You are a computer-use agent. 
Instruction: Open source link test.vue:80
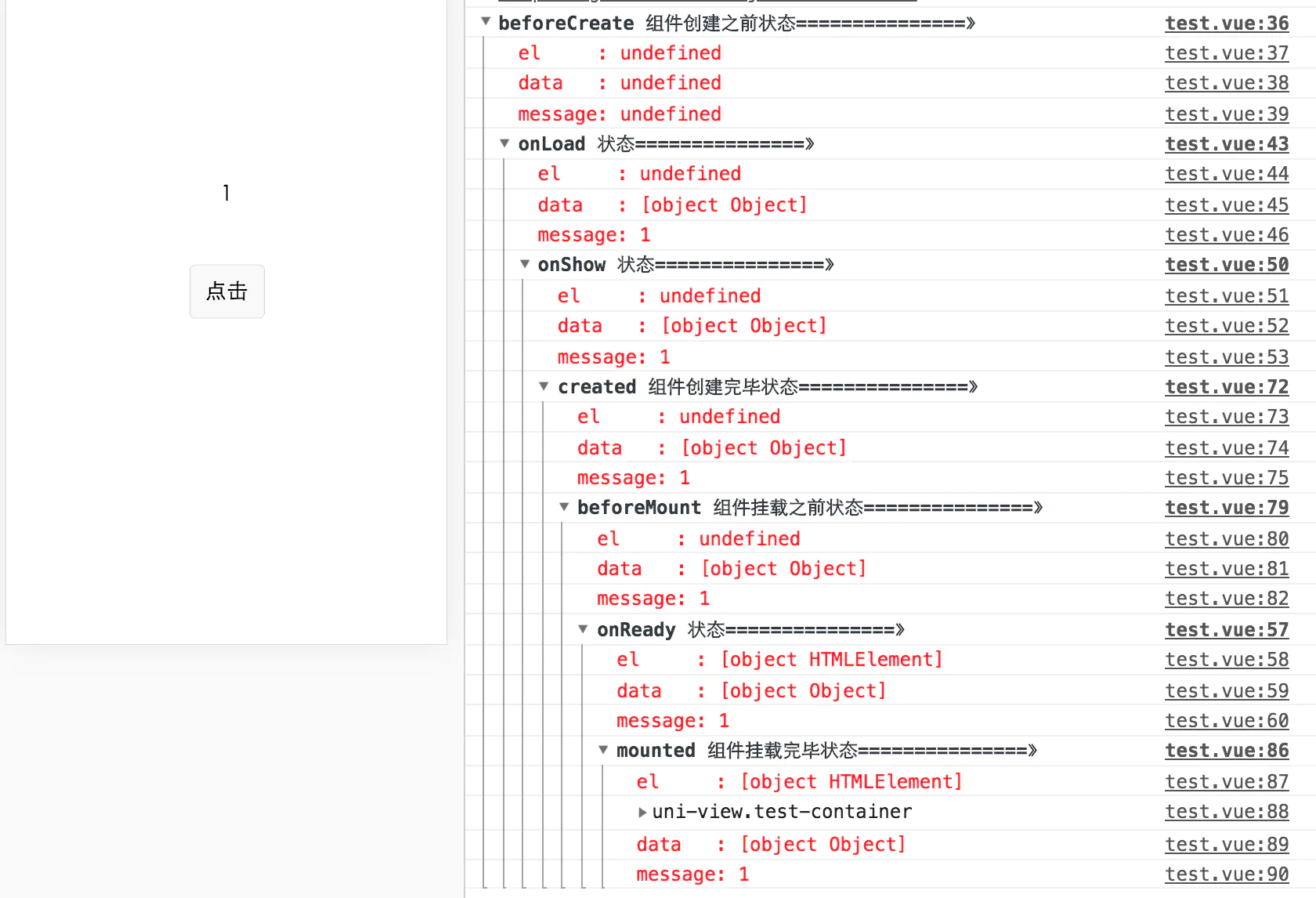(x=1227, y=539)
